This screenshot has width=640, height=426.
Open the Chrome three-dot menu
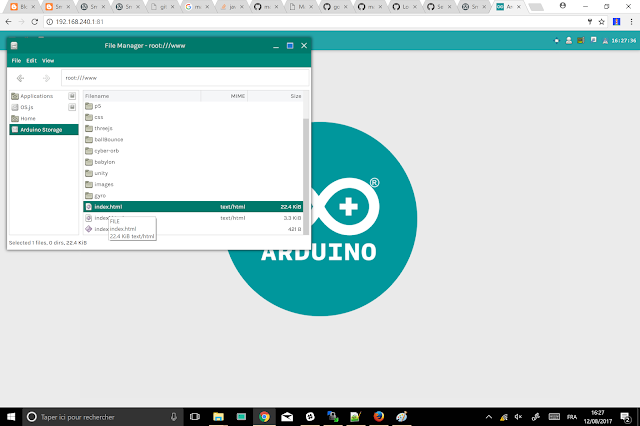[631, 22]
